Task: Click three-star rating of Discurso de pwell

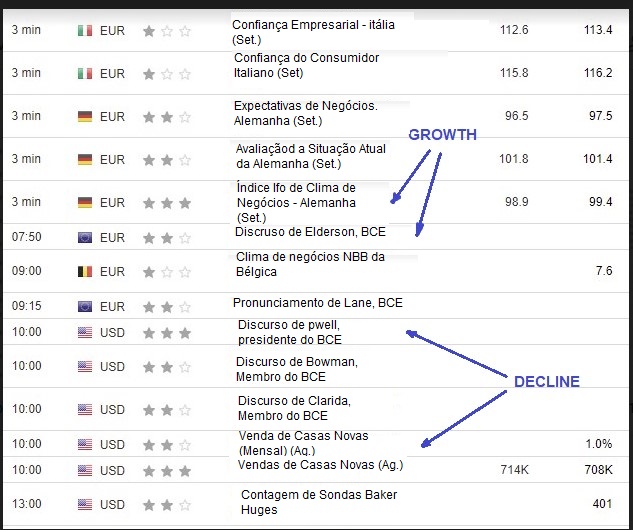Action: 167,333
